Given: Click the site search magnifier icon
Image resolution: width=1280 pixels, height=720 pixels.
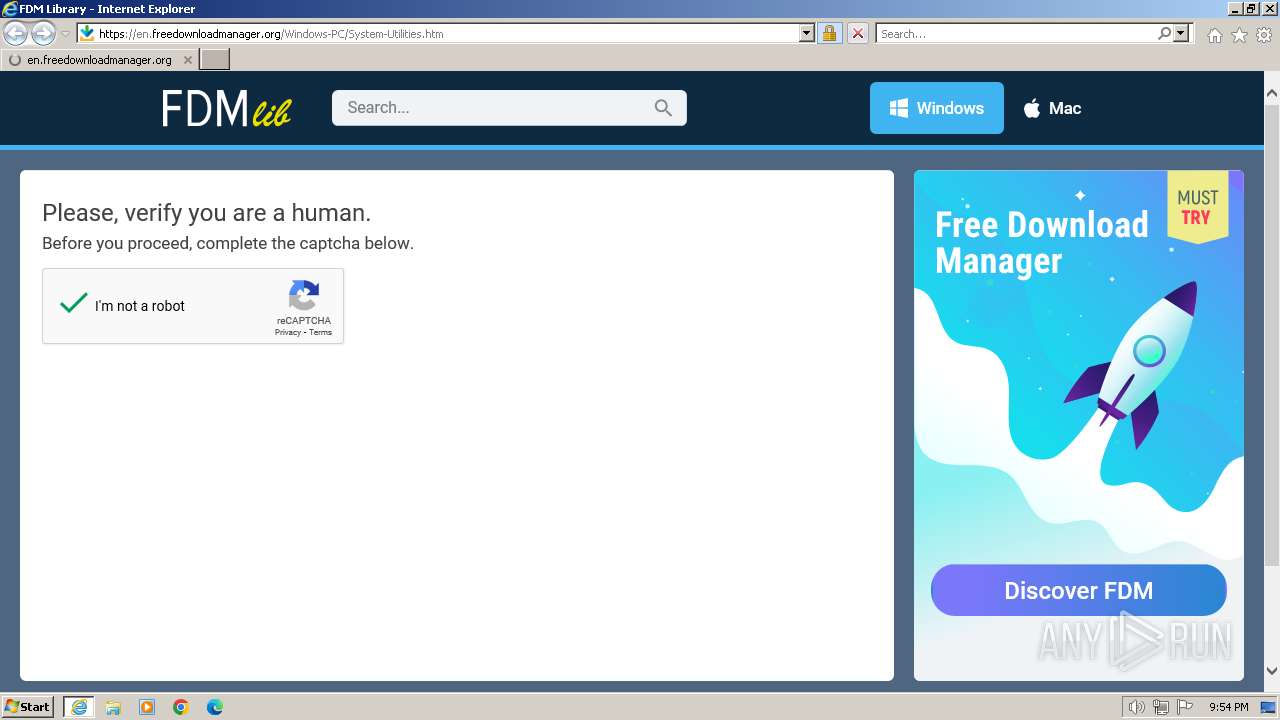Looking at the screenshot, I should click(663, 108).
